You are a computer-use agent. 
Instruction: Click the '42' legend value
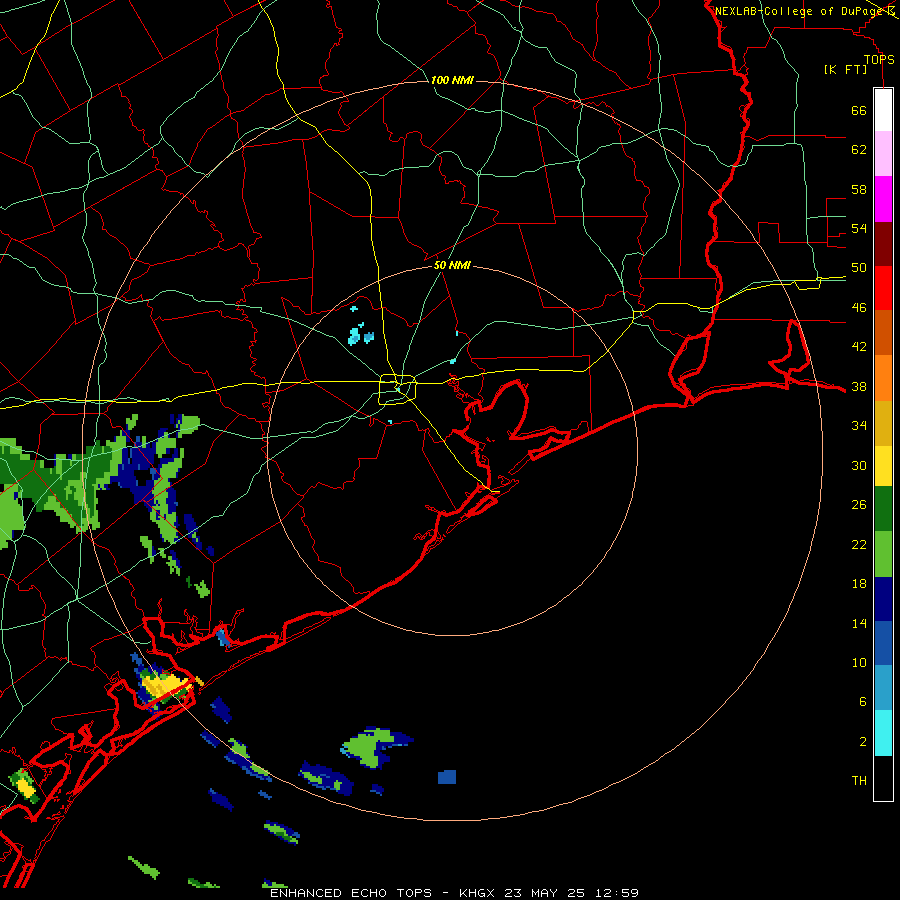tap(859, 347)
